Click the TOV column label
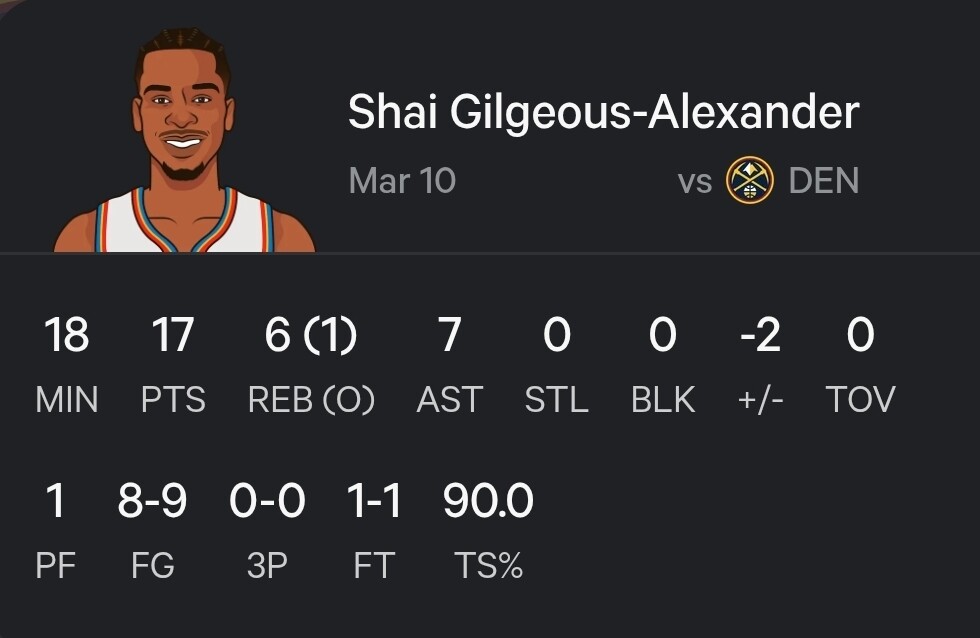This screenshot has height=638, width=980. tap(860, 400)
